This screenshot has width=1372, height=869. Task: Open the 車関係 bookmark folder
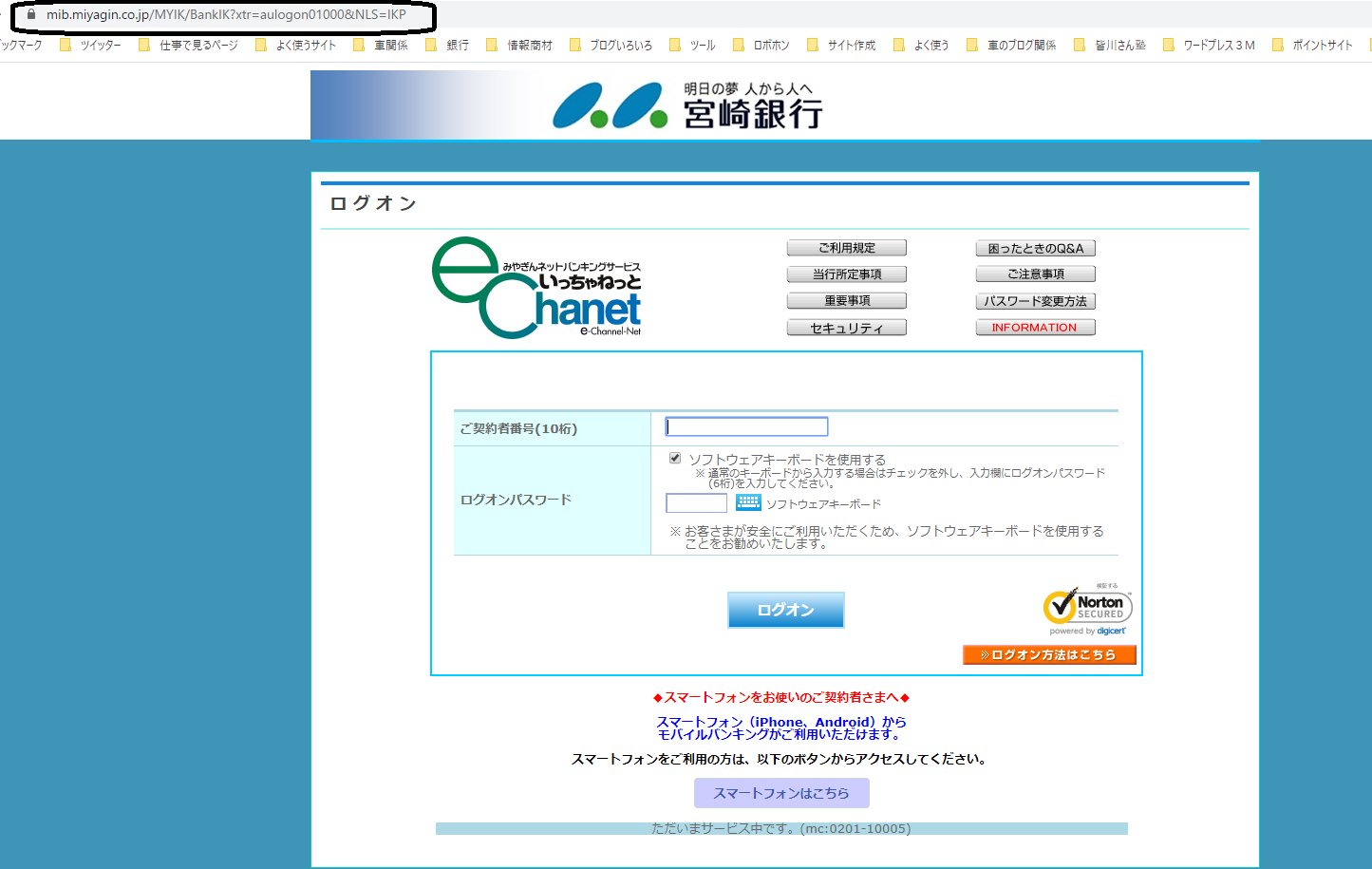coord(380,45)
